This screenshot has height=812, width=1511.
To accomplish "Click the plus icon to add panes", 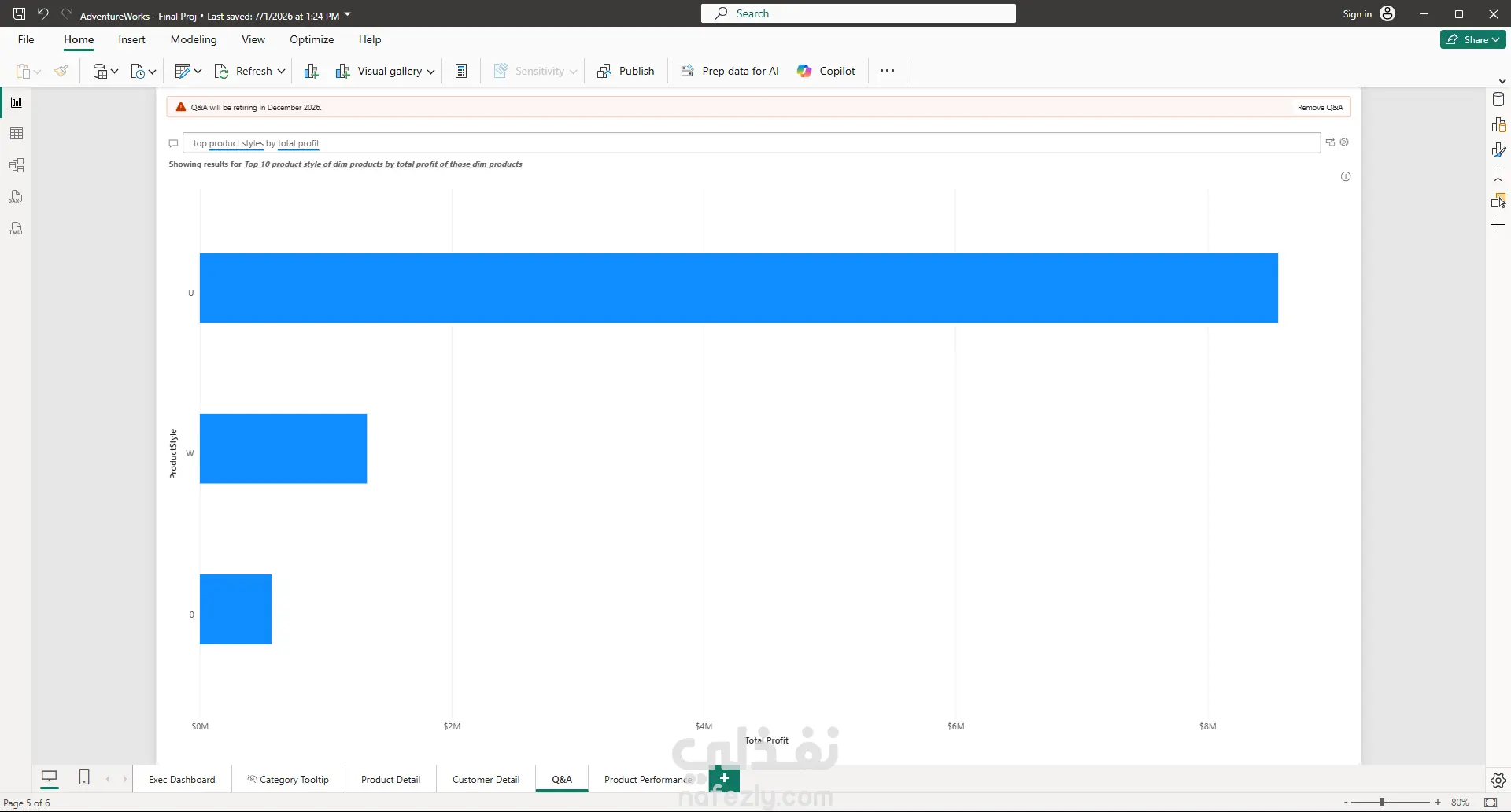I will (x=1498, y=225).
